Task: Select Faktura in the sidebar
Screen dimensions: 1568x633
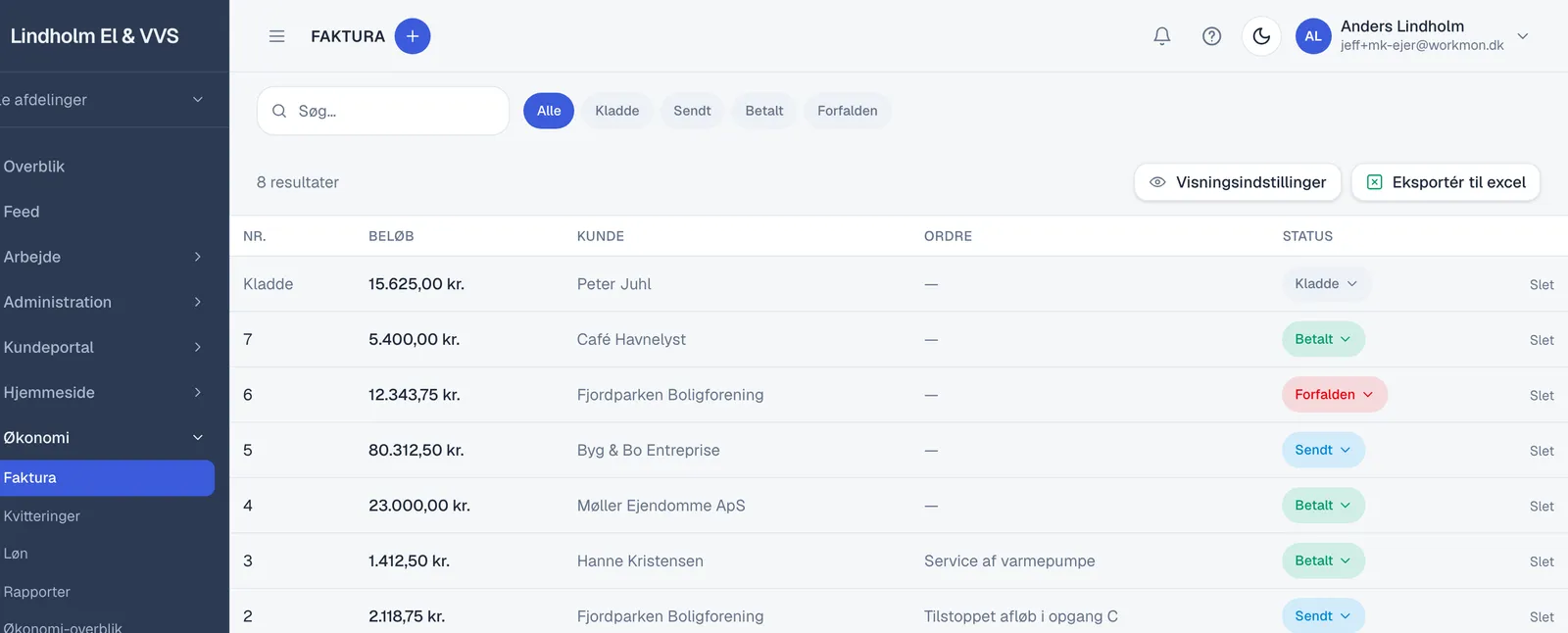Action: [107, 478]
